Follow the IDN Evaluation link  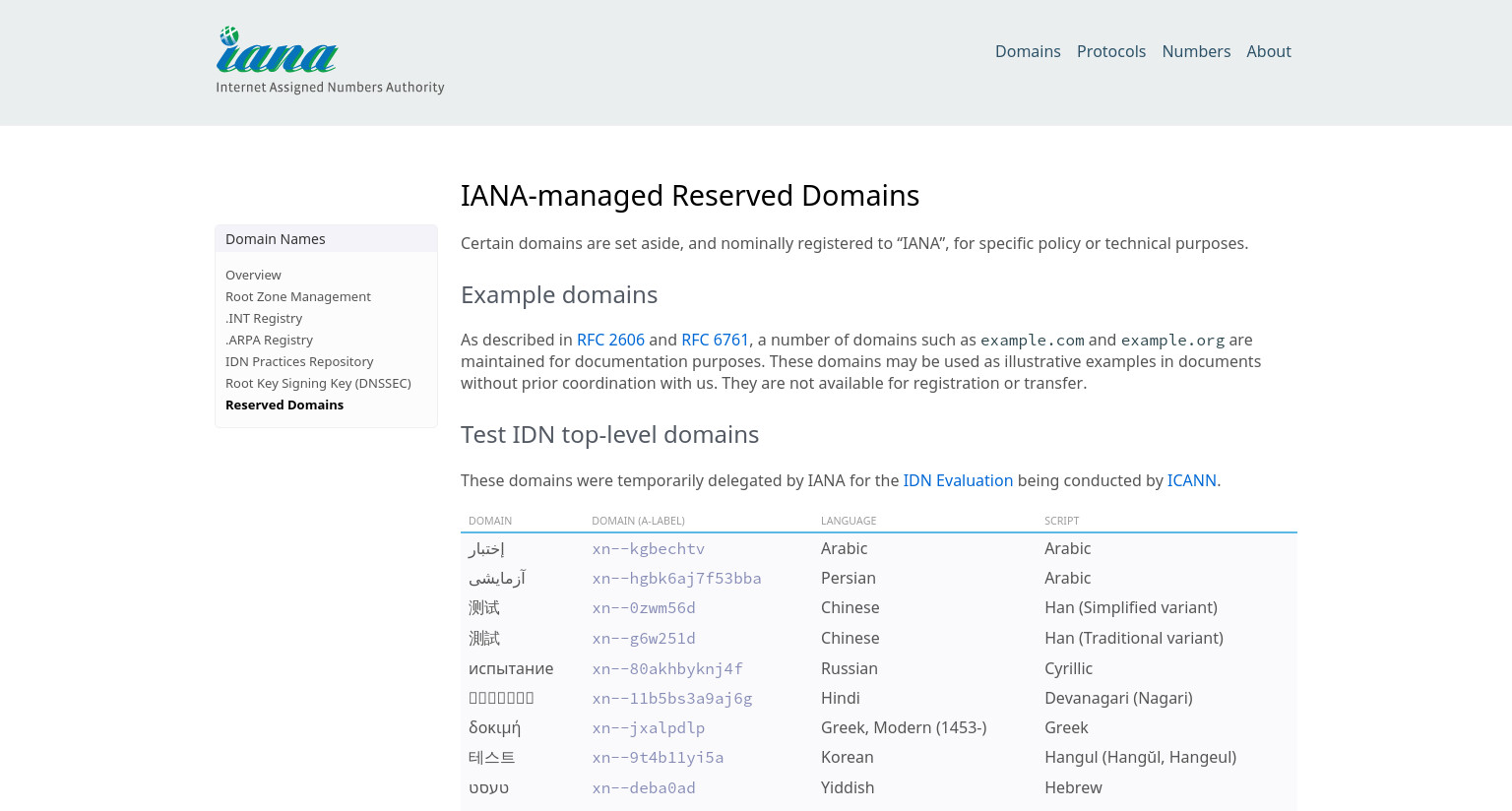pyautogui.click(x=958, y=480)
